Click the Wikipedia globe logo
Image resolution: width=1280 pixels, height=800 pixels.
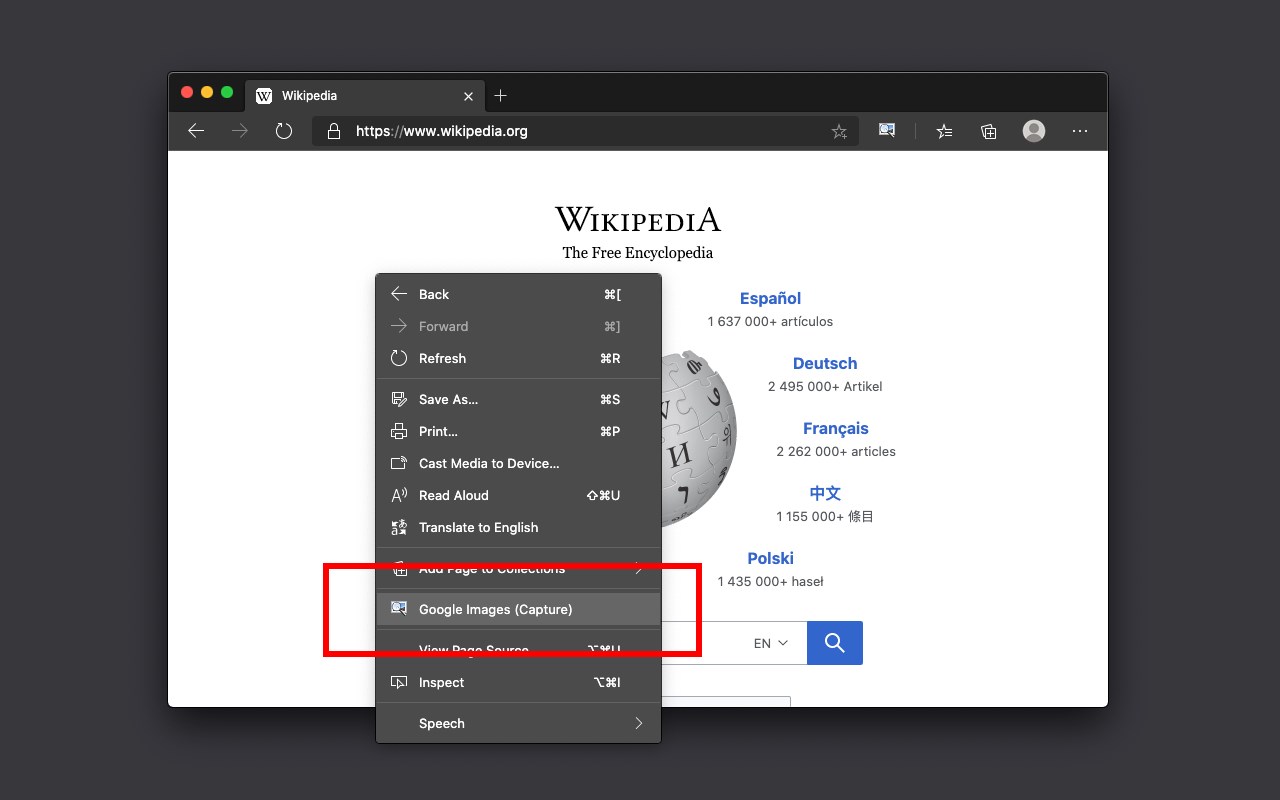[699, 438]
